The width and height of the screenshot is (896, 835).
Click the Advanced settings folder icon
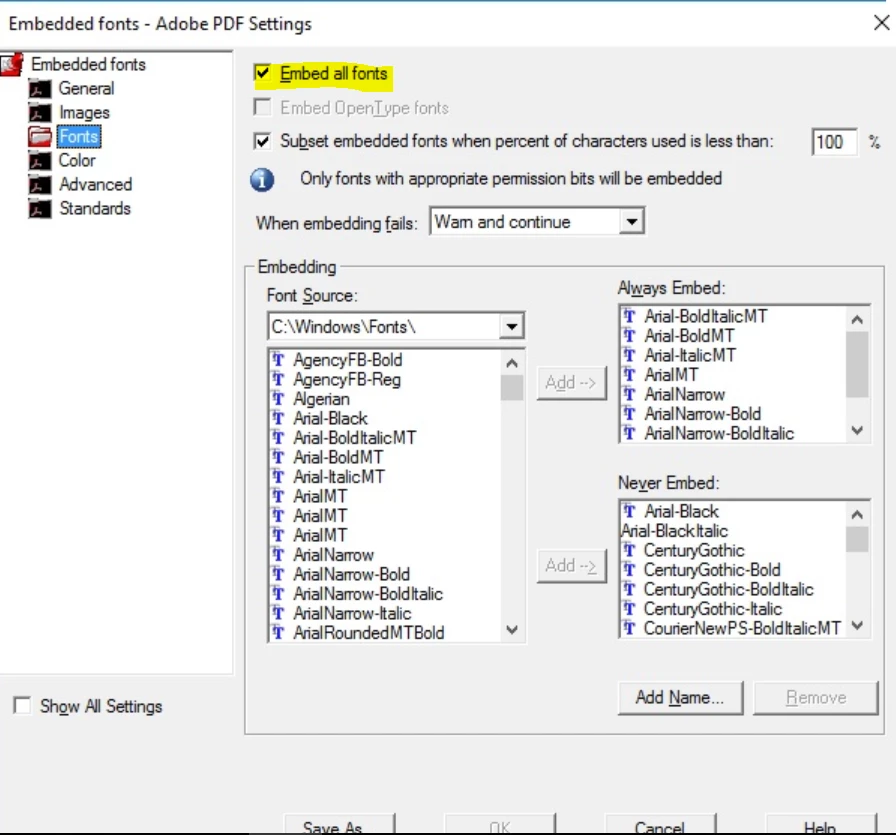40,185
